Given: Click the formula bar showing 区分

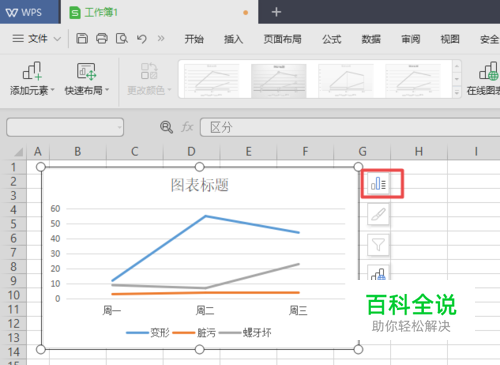Looking at the screenshot, I should coord(350,127).
